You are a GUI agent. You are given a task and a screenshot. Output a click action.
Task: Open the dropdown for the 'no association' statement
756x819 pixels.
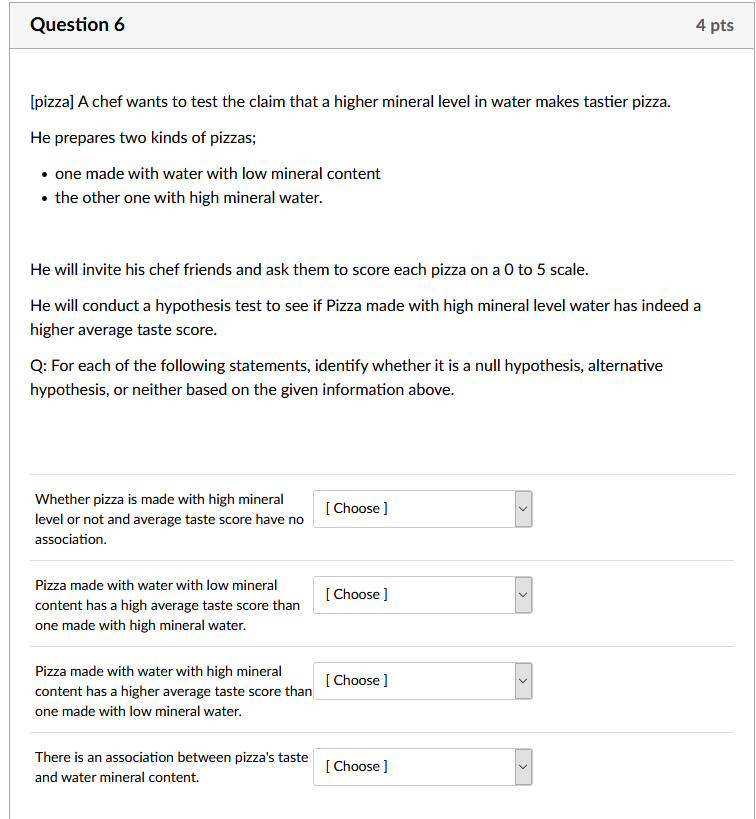(x=422, y=508)
